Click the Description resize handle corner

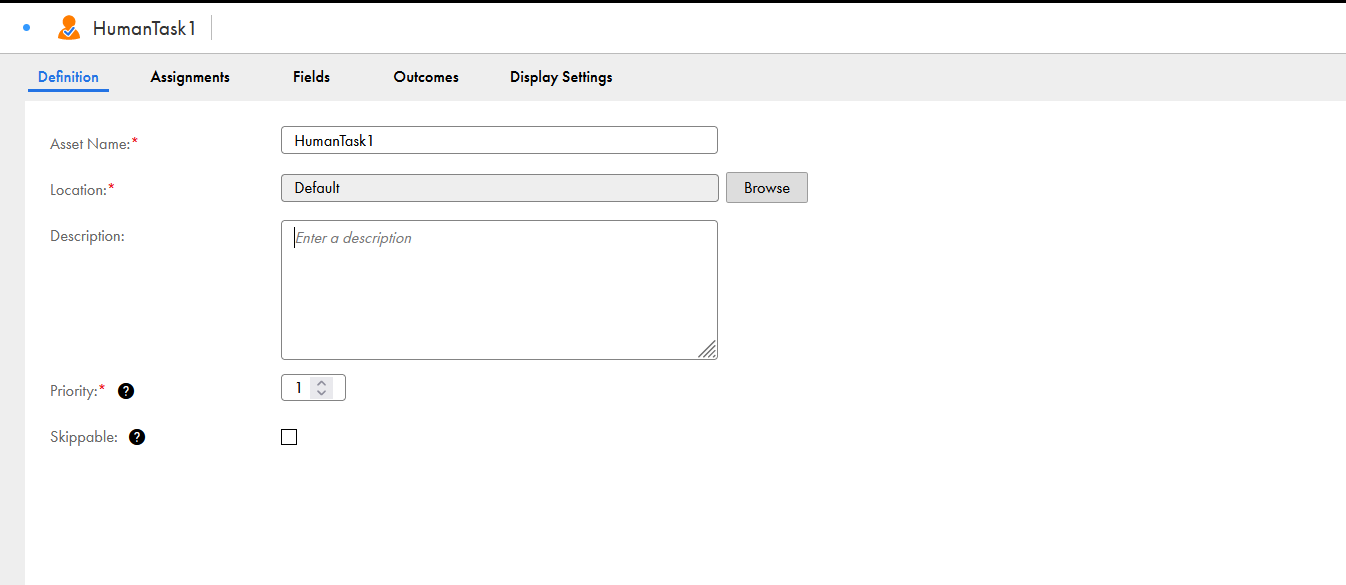point(707,349)
